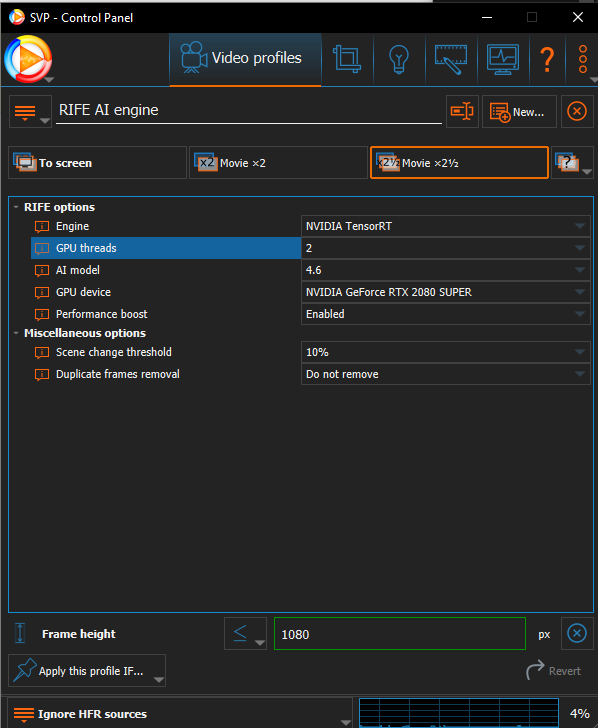Open the less-than-or-equal comparison selector
The image size is (598, 728).
click(x=245, y=633)
